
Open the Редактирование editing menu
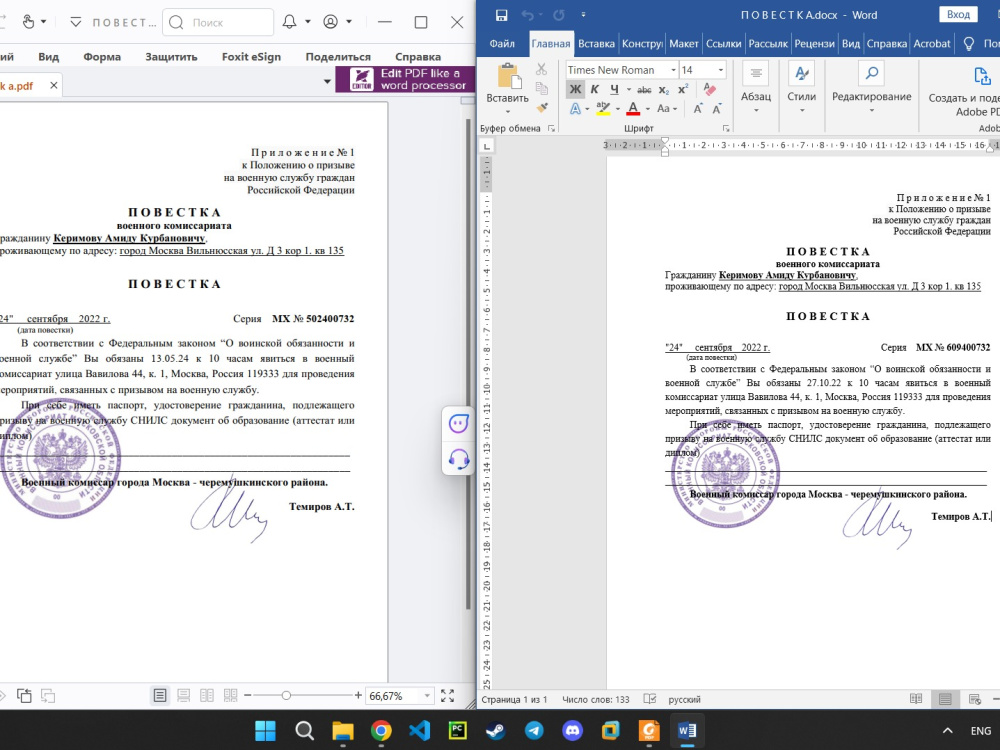(x=871, y=88)
